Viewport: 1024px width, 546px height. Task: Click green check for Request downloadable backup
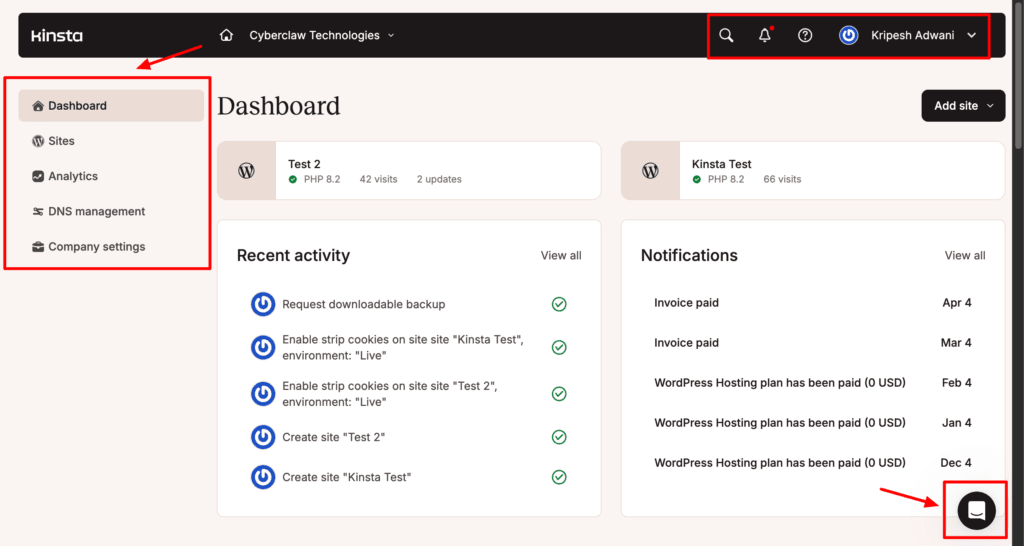click(x=559, y=304)
